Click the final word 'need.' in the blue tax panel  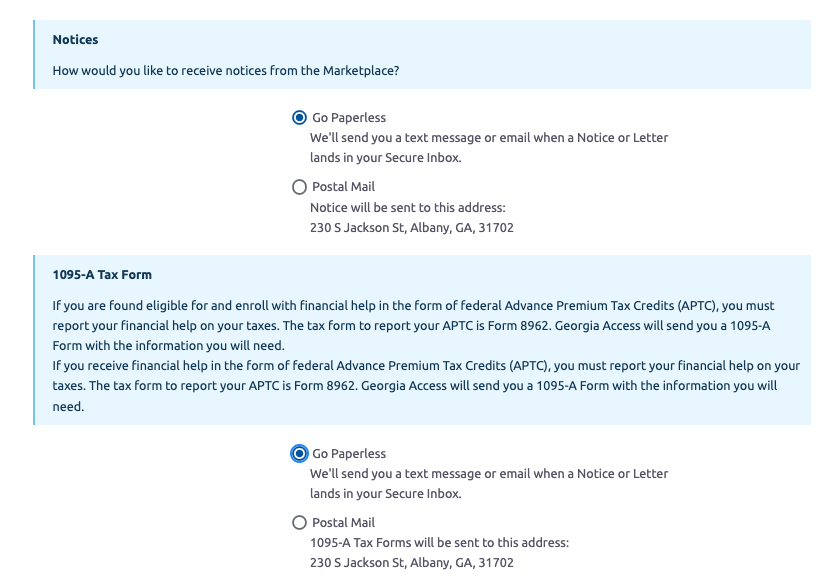pos(68,406)
